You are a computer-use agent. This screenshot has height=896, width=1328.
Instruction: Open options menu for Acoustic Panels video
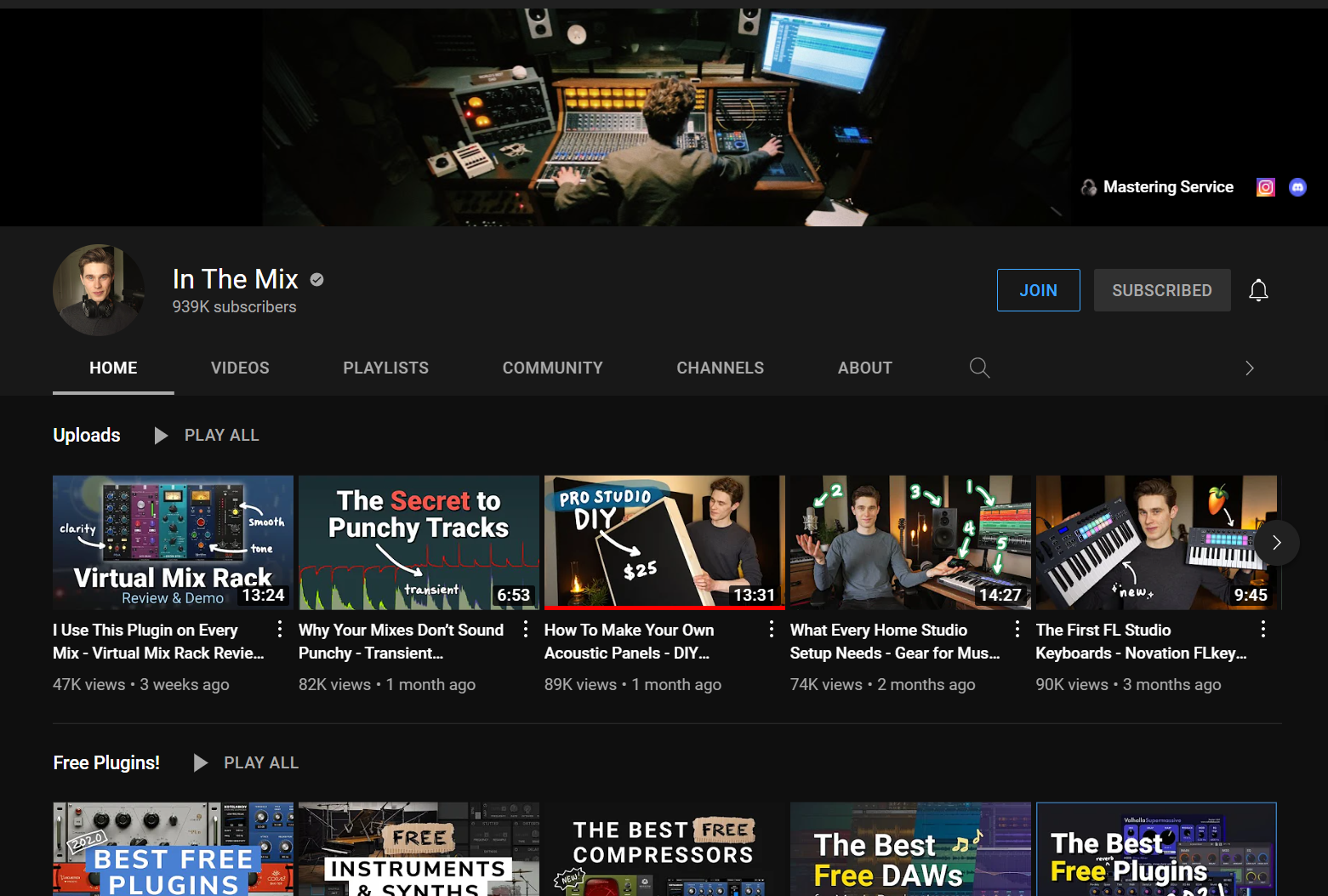[x=771, y=630]
